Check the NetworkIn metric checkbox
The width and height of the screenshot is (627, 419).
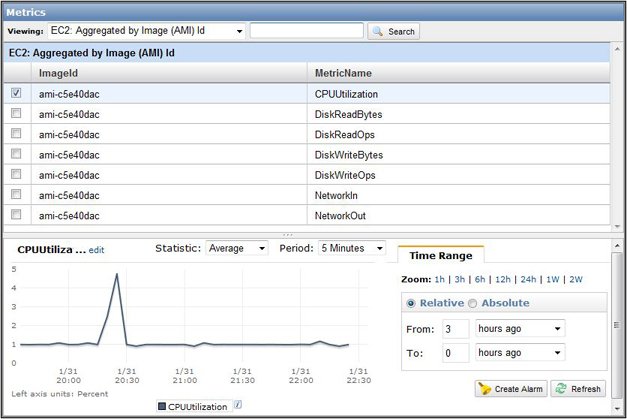pos(16,194)
